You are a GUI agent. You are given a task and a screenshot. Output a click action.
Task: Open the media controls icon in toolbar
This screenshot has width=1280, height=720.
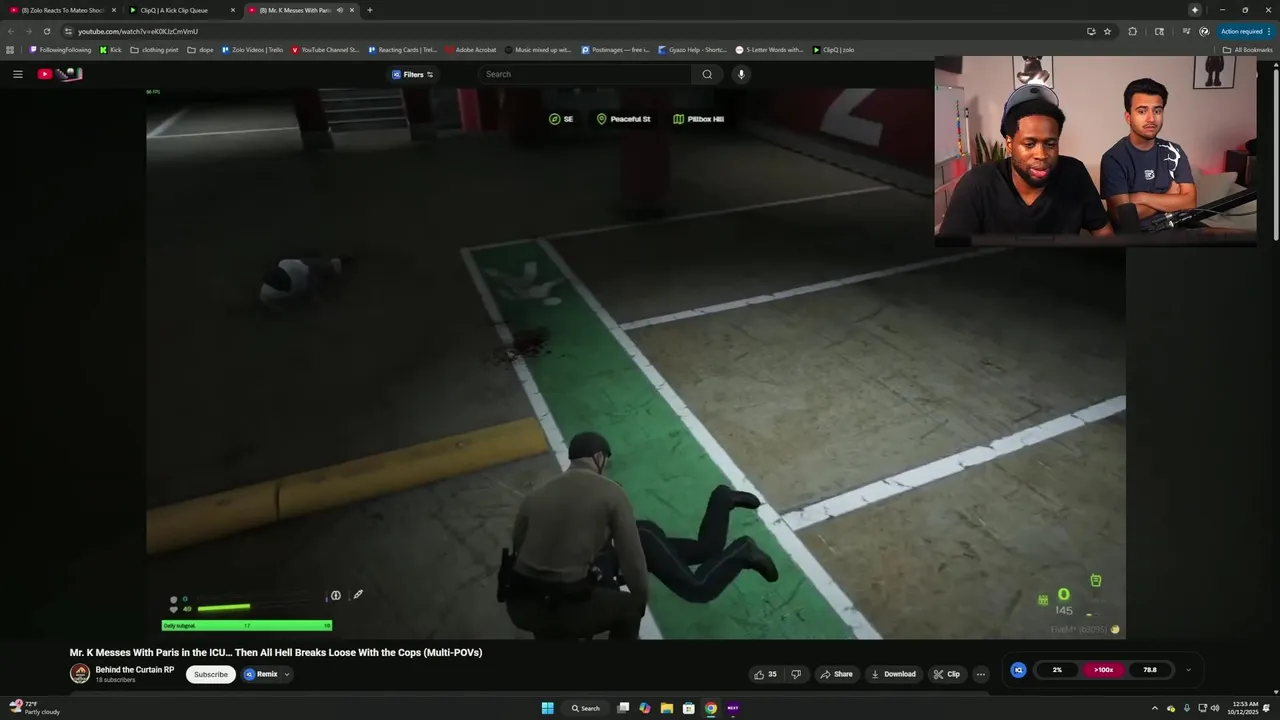click(x=1186, y=31)
